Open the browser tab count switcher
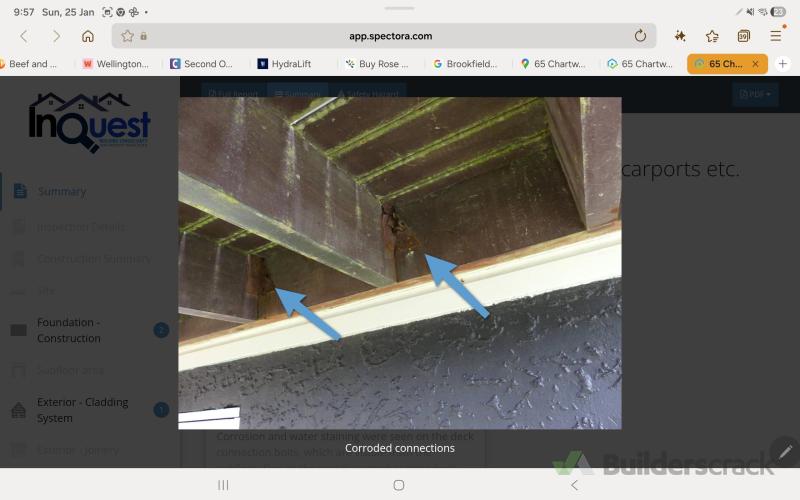This screenshot has height=500, width=800. [744, 36]
